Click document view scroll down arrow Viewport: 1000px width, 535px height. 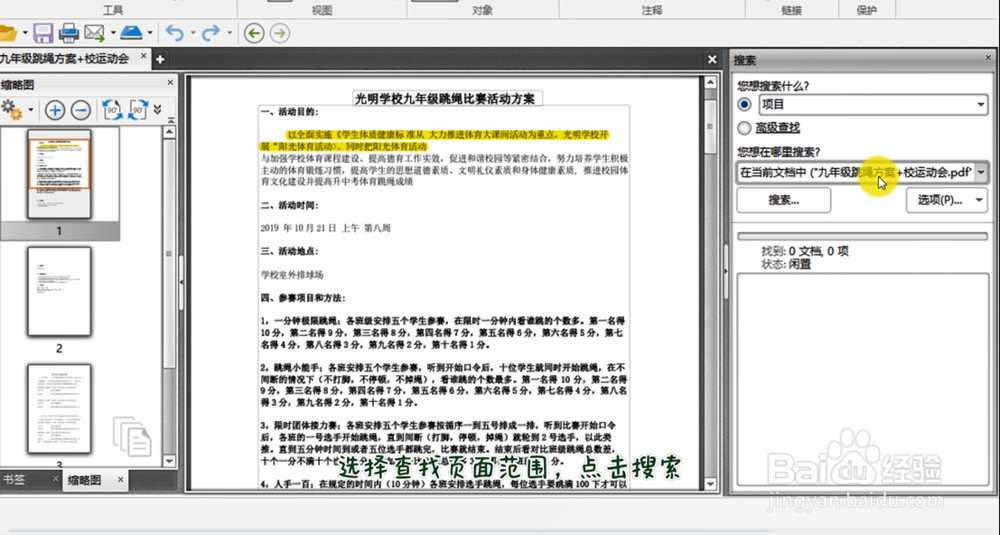tap(710, 484)
